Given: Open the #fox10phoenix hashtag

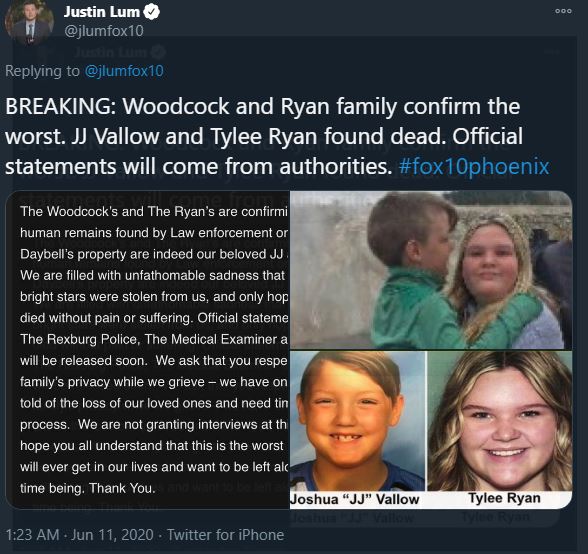Looking at the screenshot, I should (474, 166).
